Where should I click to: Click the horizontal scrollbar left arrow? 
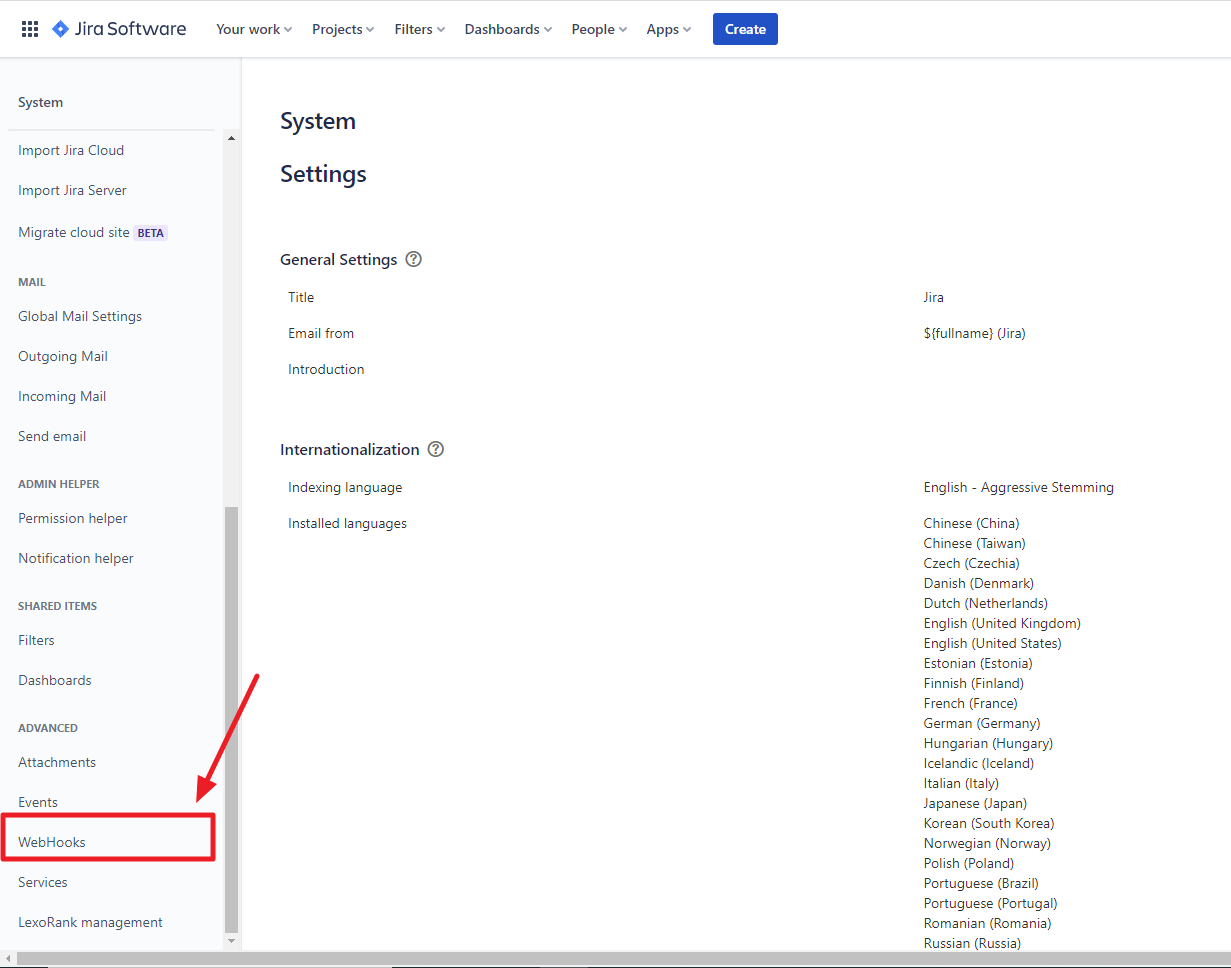pos(8,960)
